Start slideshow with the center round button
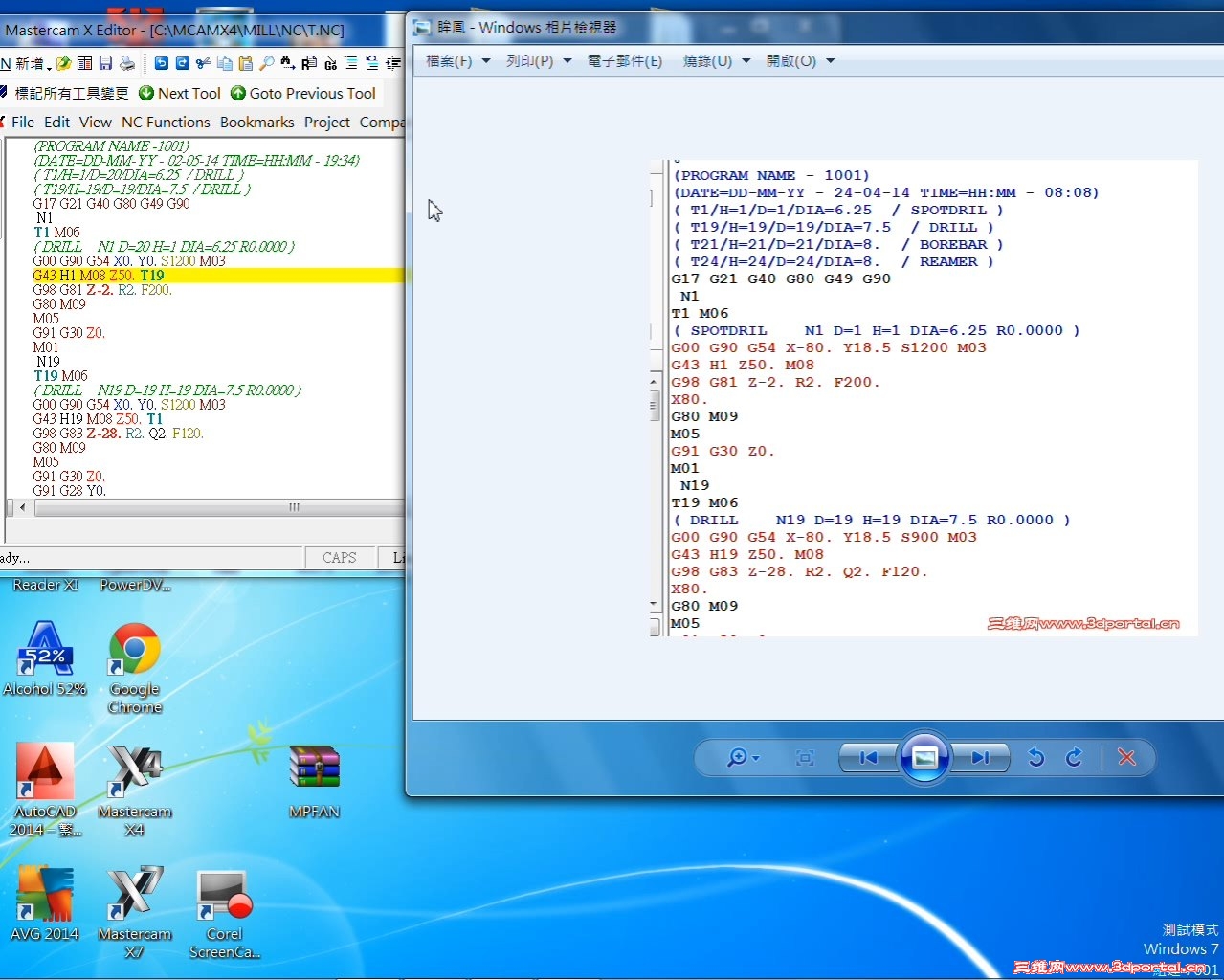The image size is (1224, 980). 924,758
